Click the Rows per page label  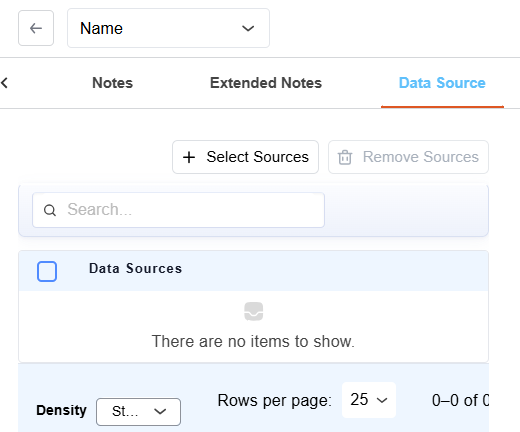click(274, 400)
